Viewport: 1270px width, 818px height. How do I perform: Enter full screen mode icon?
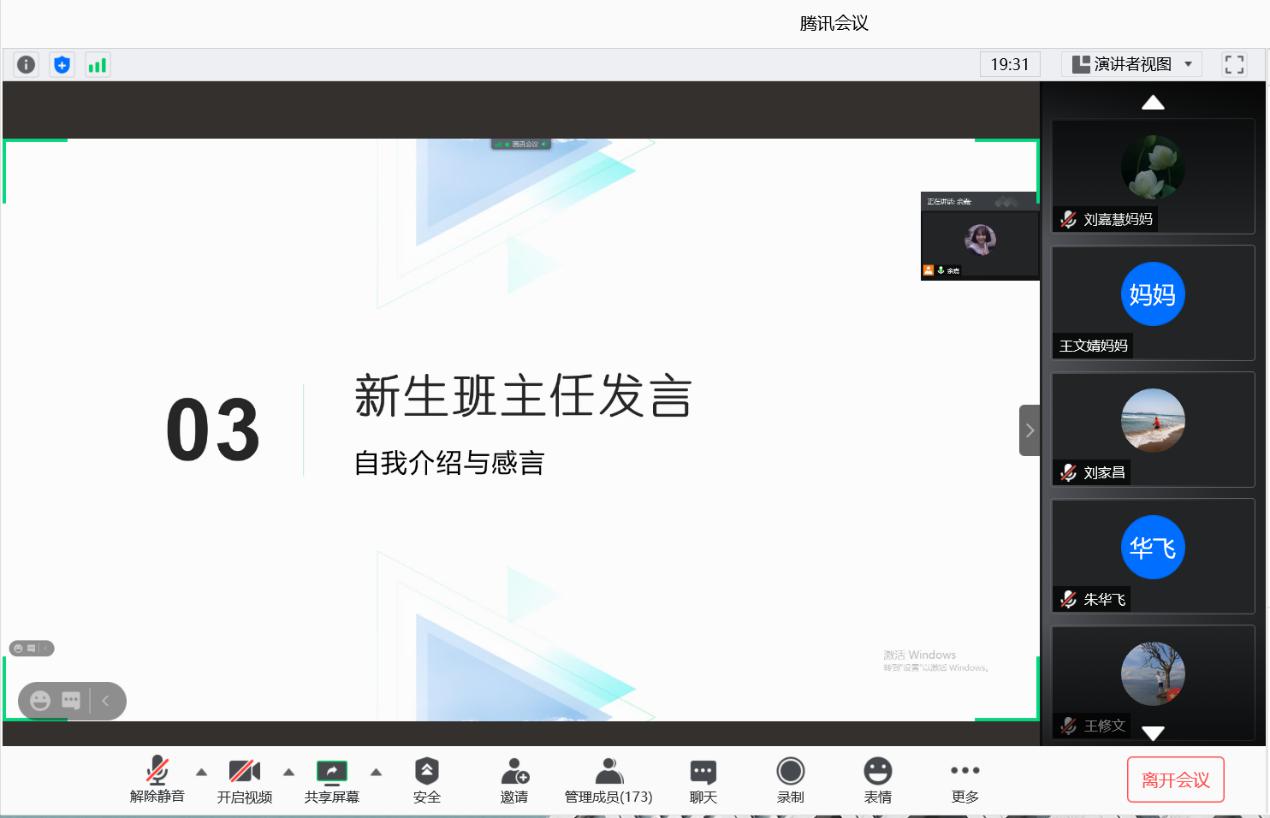1234,65
